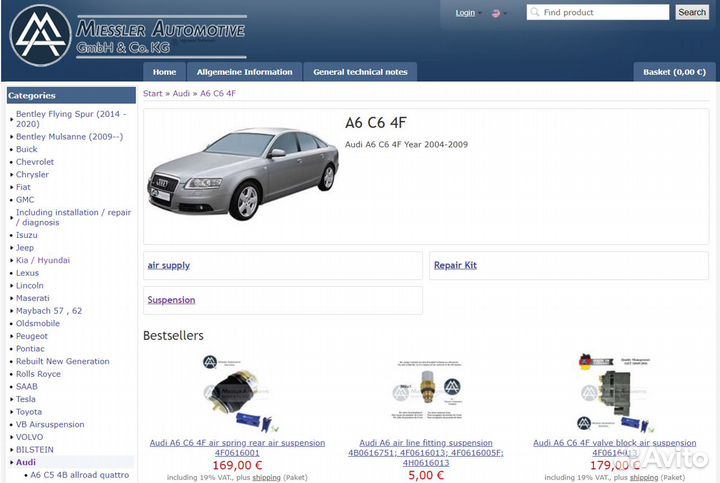
Task: Open the Basket (0,00 €)
Action: [x=674, y=72]
